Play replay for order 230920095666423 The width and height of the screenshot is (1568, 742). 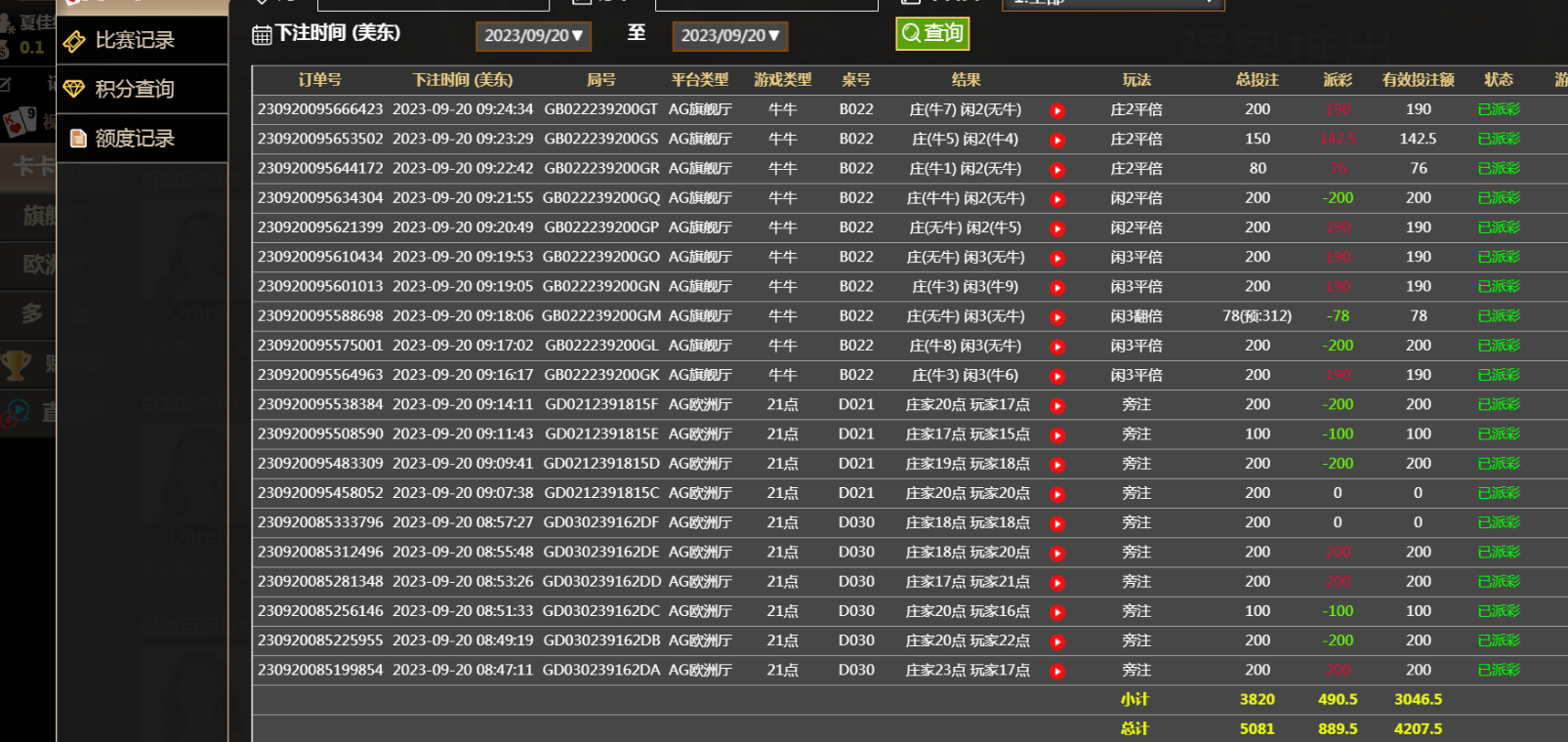1057,111
